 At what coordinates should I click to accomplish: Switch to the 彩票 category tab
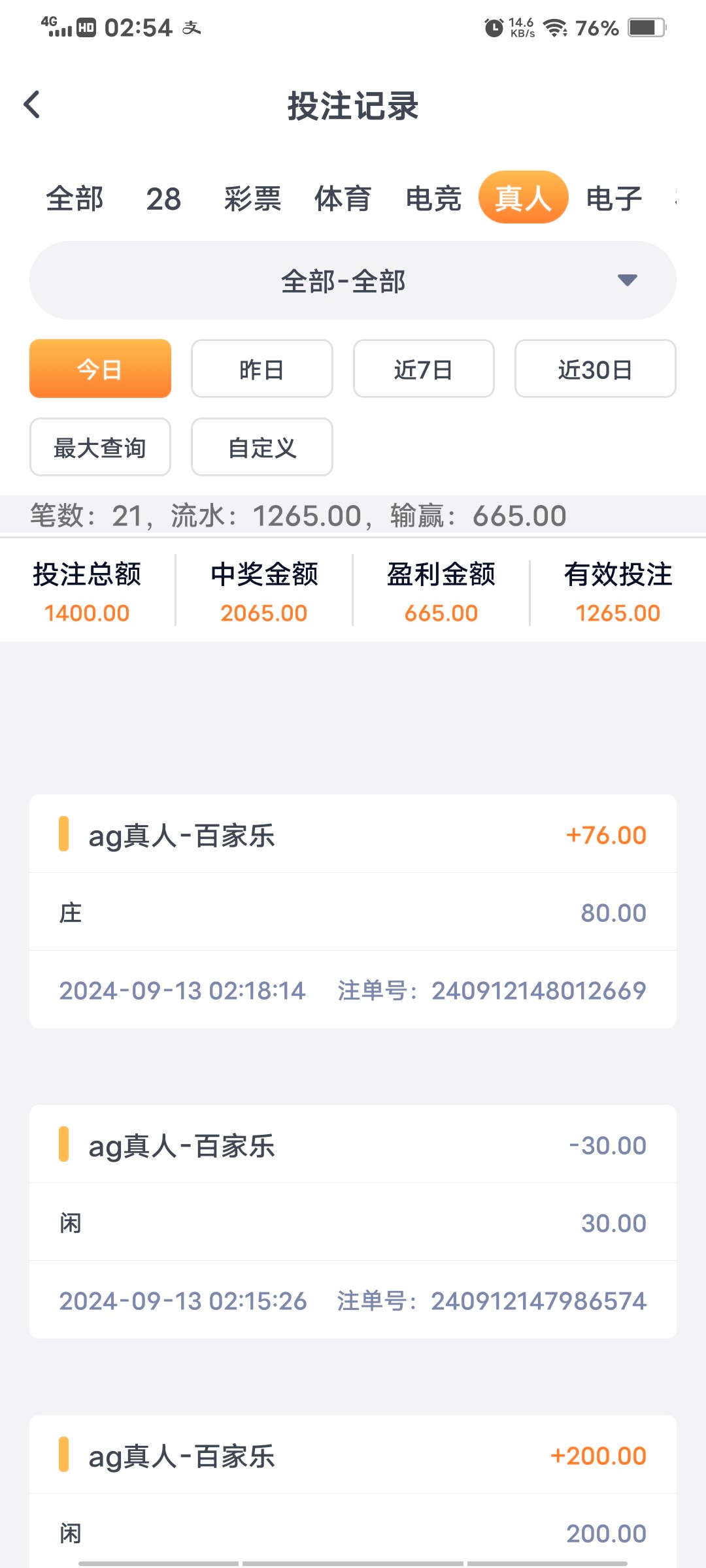252,199
